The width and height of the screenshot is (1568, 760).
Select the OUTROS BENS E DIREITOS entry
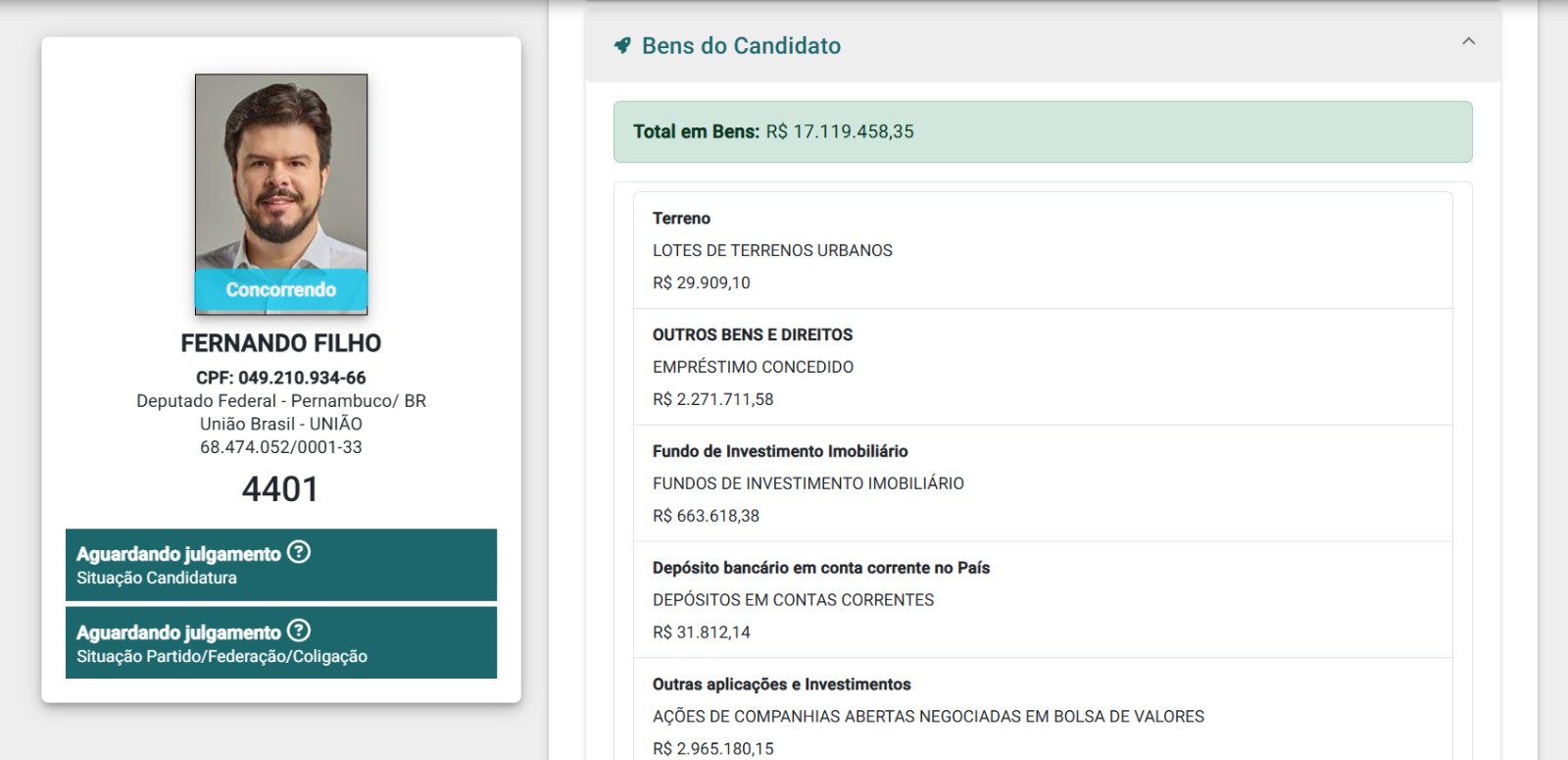pyautogui.click(x=1043, y=367)
